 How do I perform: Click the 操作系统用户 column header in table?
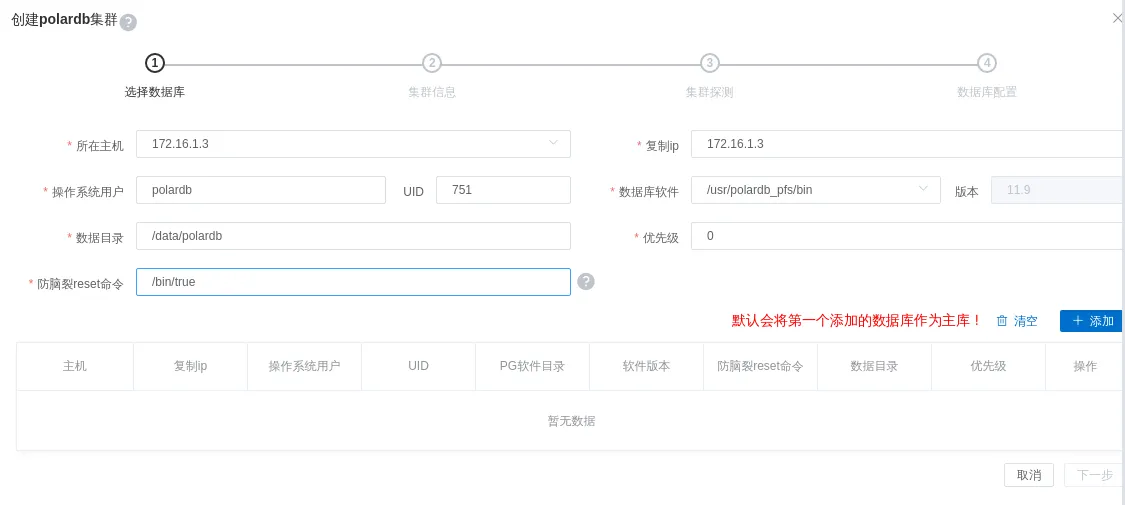[304, 366]
